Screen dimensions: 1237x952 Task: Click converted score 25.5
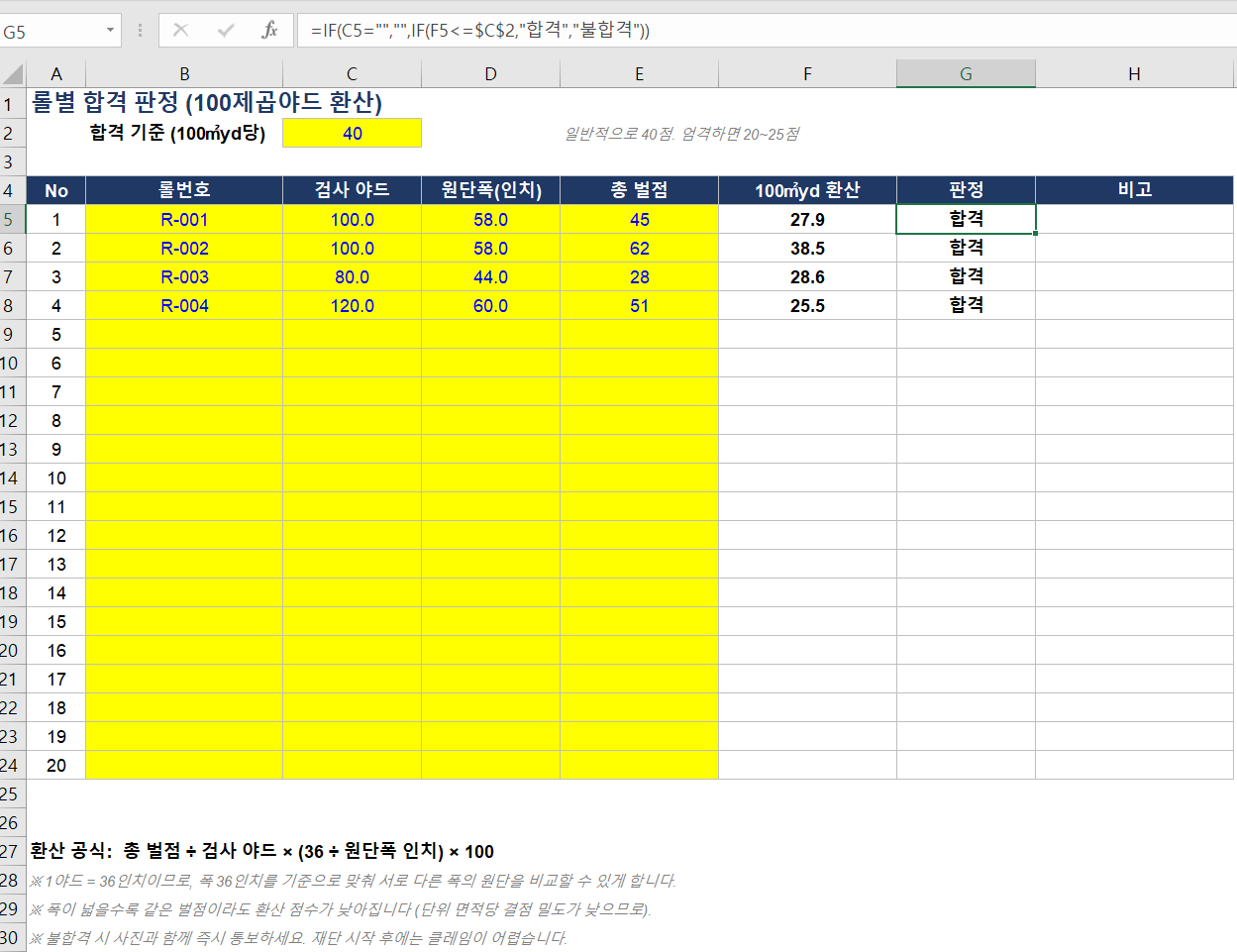(807, 306)
